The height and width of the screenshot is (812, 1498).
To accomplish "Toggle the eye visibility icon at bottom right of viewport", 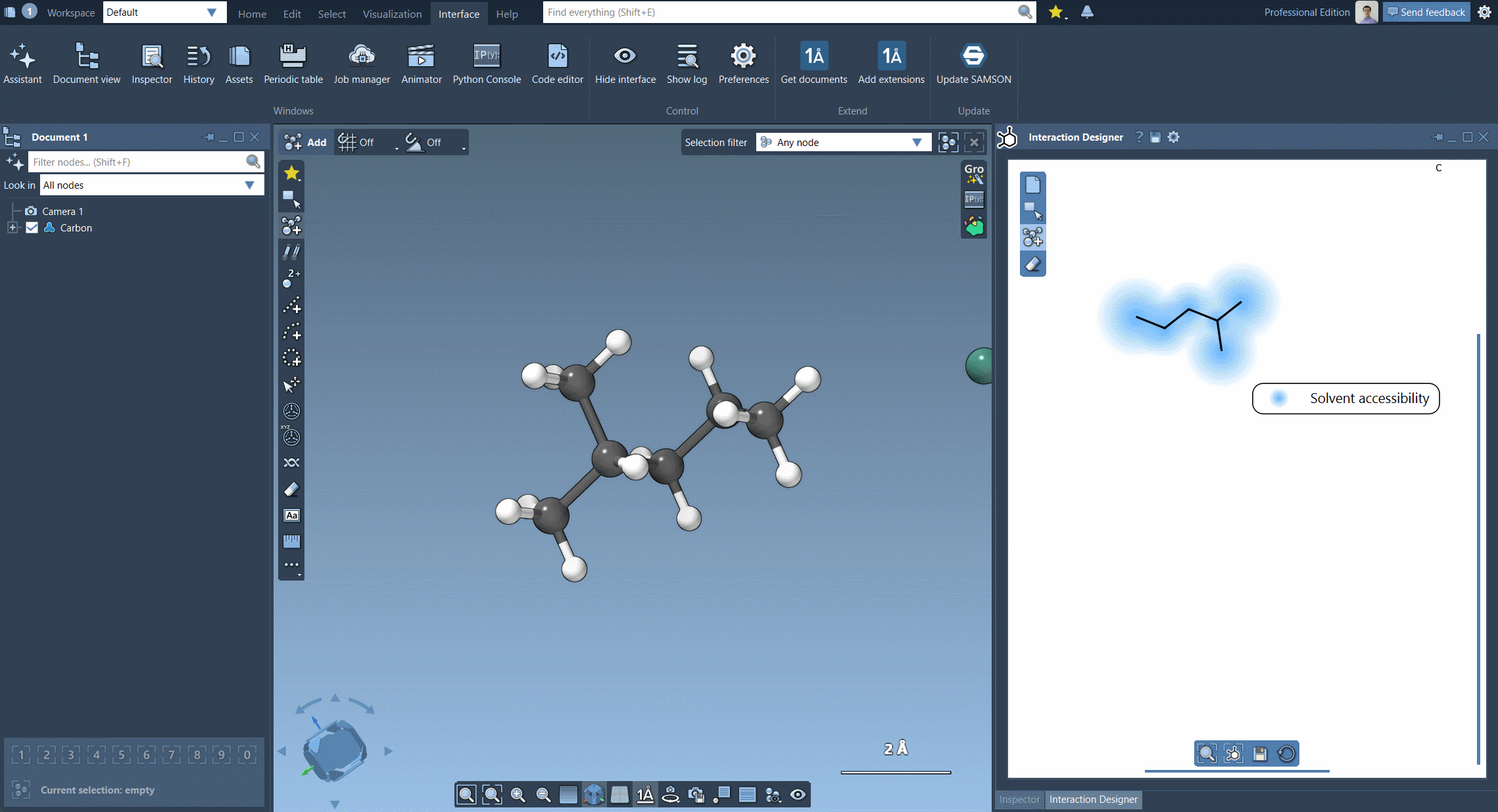I will tap(798, 794).
